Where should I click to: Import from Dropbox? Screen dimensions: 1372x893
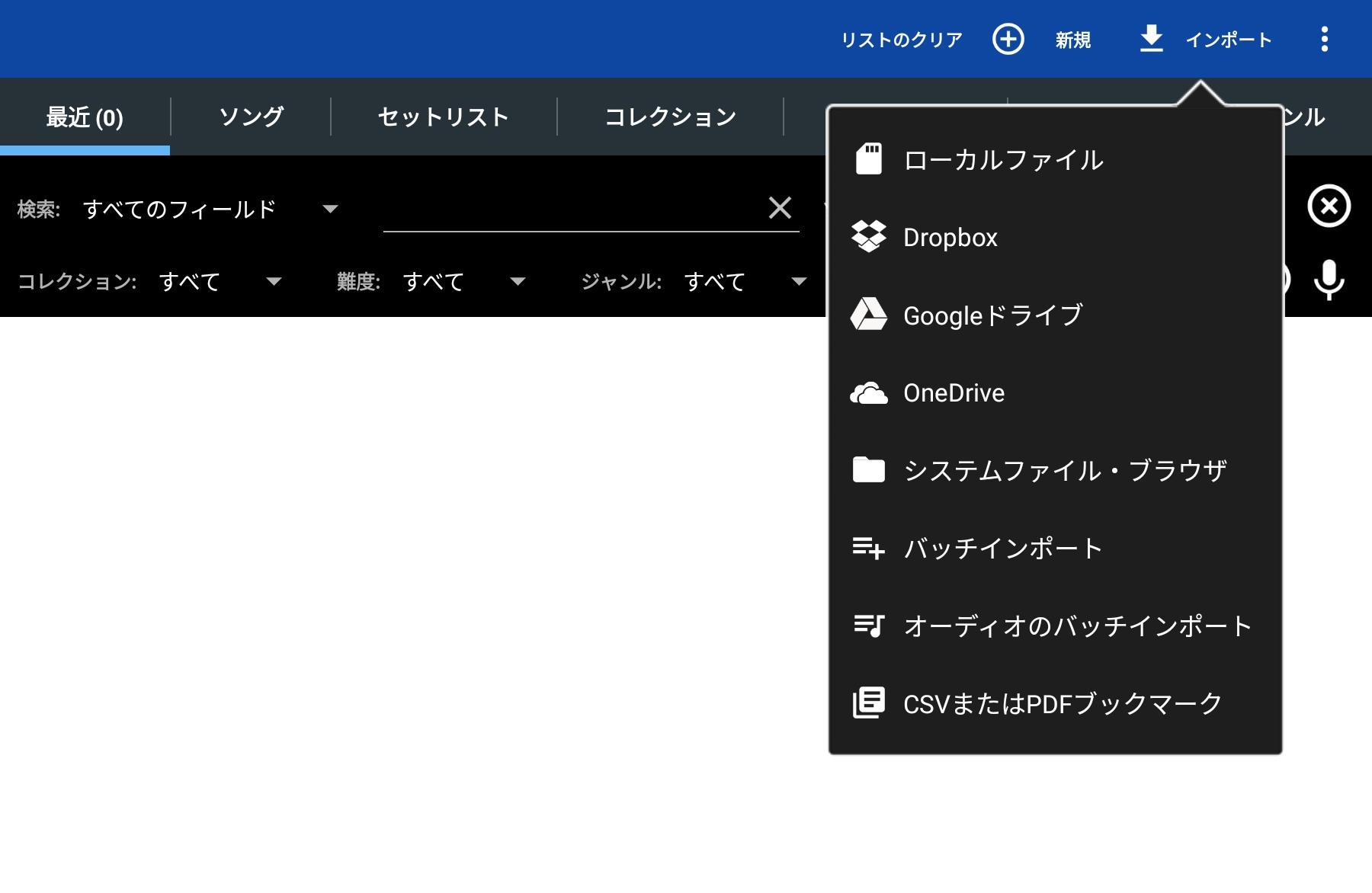coord(950,237)
